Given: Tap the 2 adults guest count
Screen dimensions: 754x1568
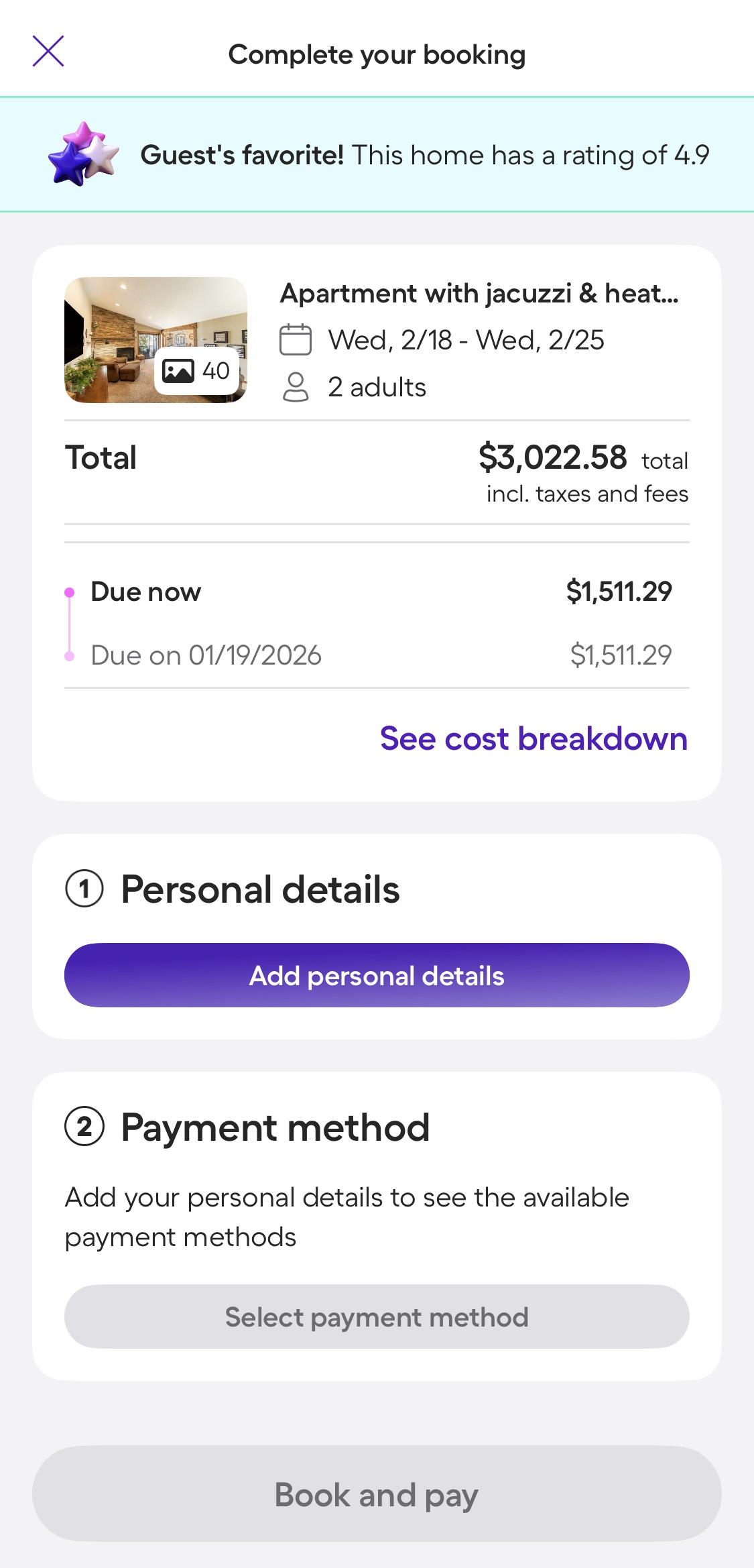Looking at the screenshot, I should [x=377, y=387].
